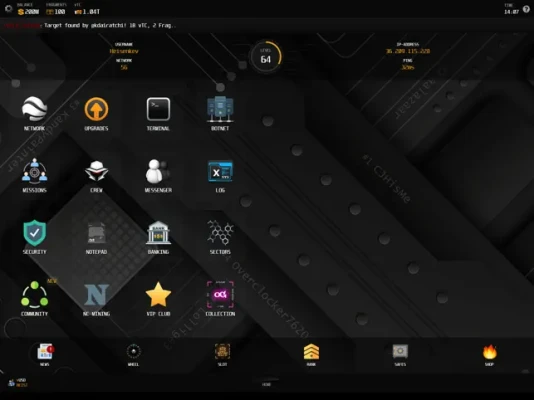Open the Notepad app
Viewport: 534px width, 400px height.
click(96, 233)
